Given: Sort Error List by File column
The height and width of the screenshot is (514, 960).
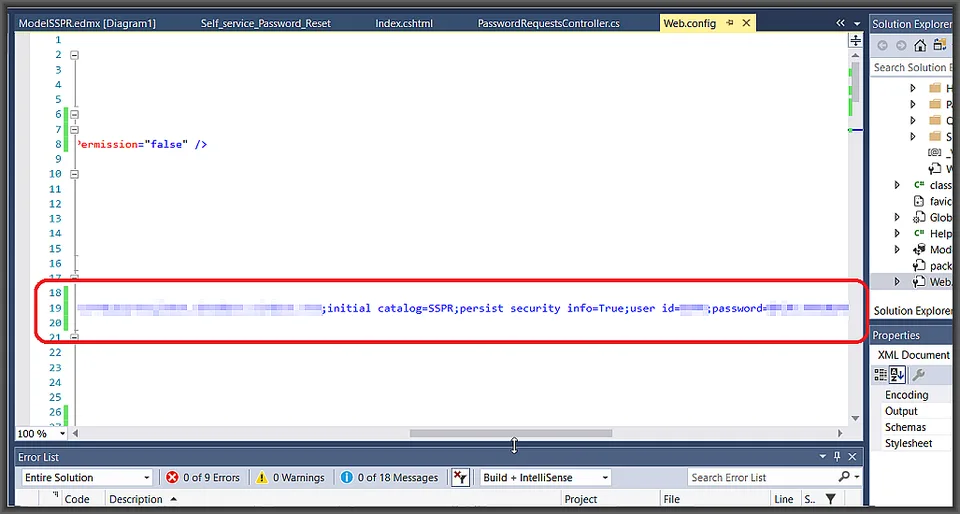Looking at the screenshot, I should coord(672,499).
